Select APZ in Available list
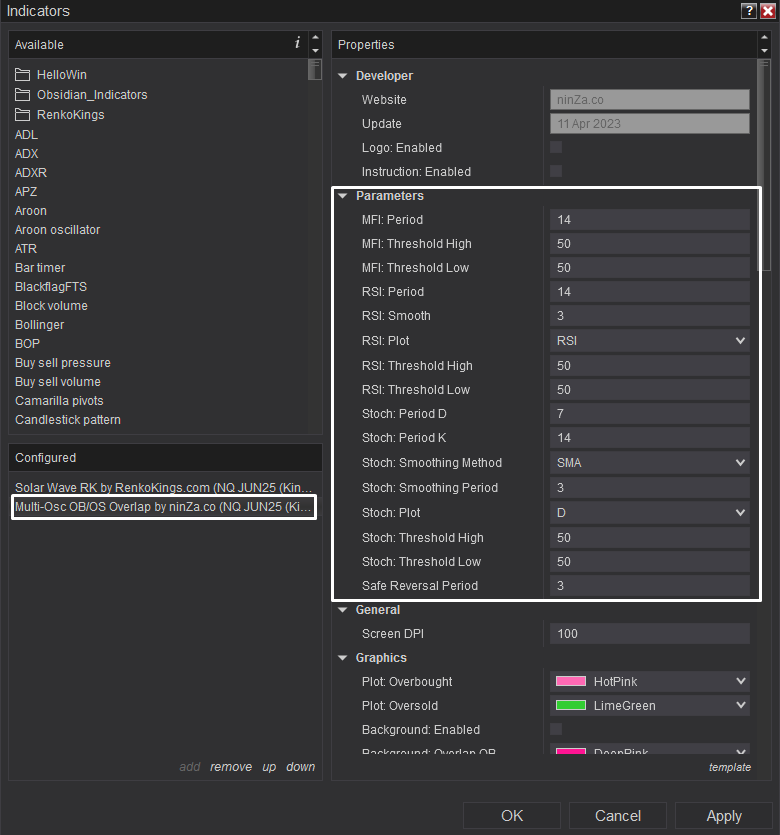This screenshot has height=835, width=780. click(26, 192)
